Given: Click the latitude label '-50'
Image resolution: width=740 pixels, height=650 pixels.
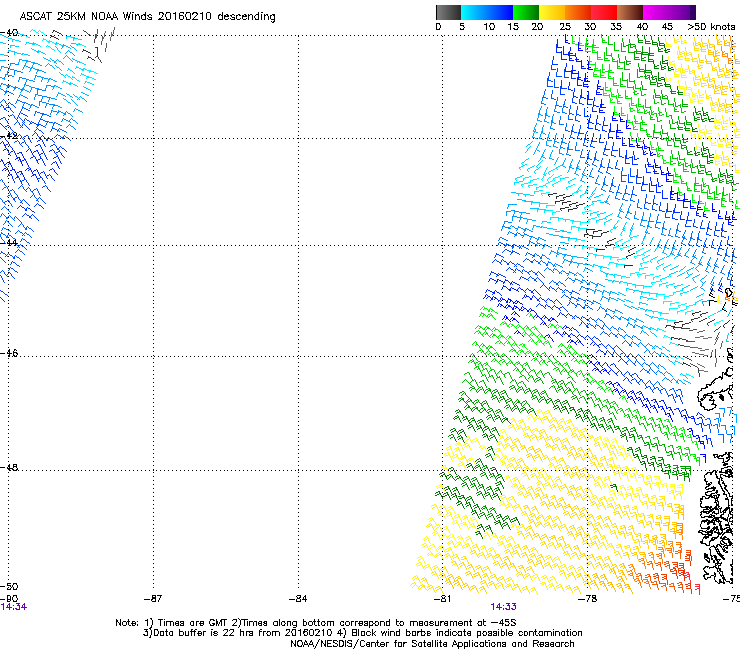Looking at the screenshot, I should pos(9,586).
